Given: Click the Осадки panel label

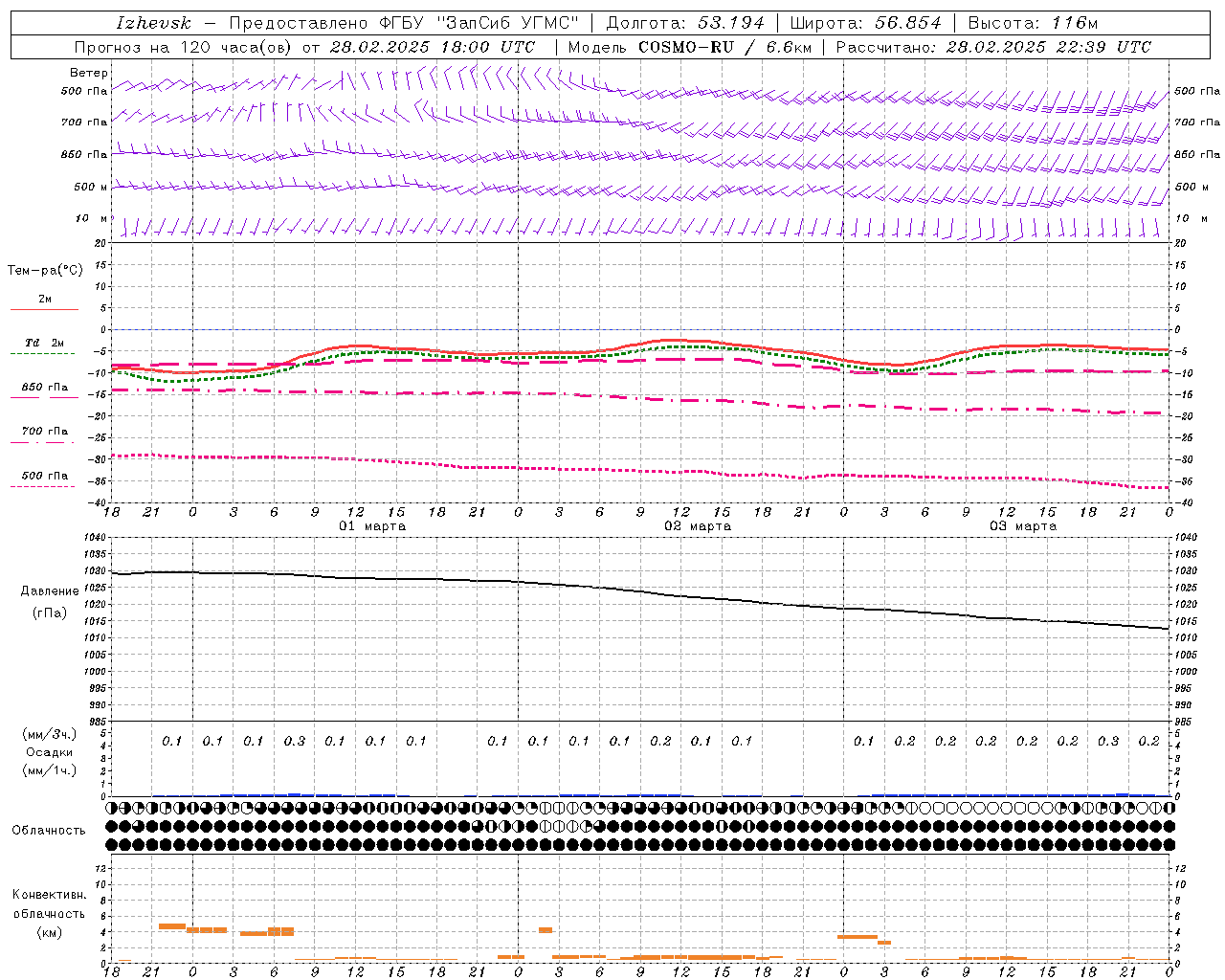Looking at the screenshot, I should click(x=50, y=752).
